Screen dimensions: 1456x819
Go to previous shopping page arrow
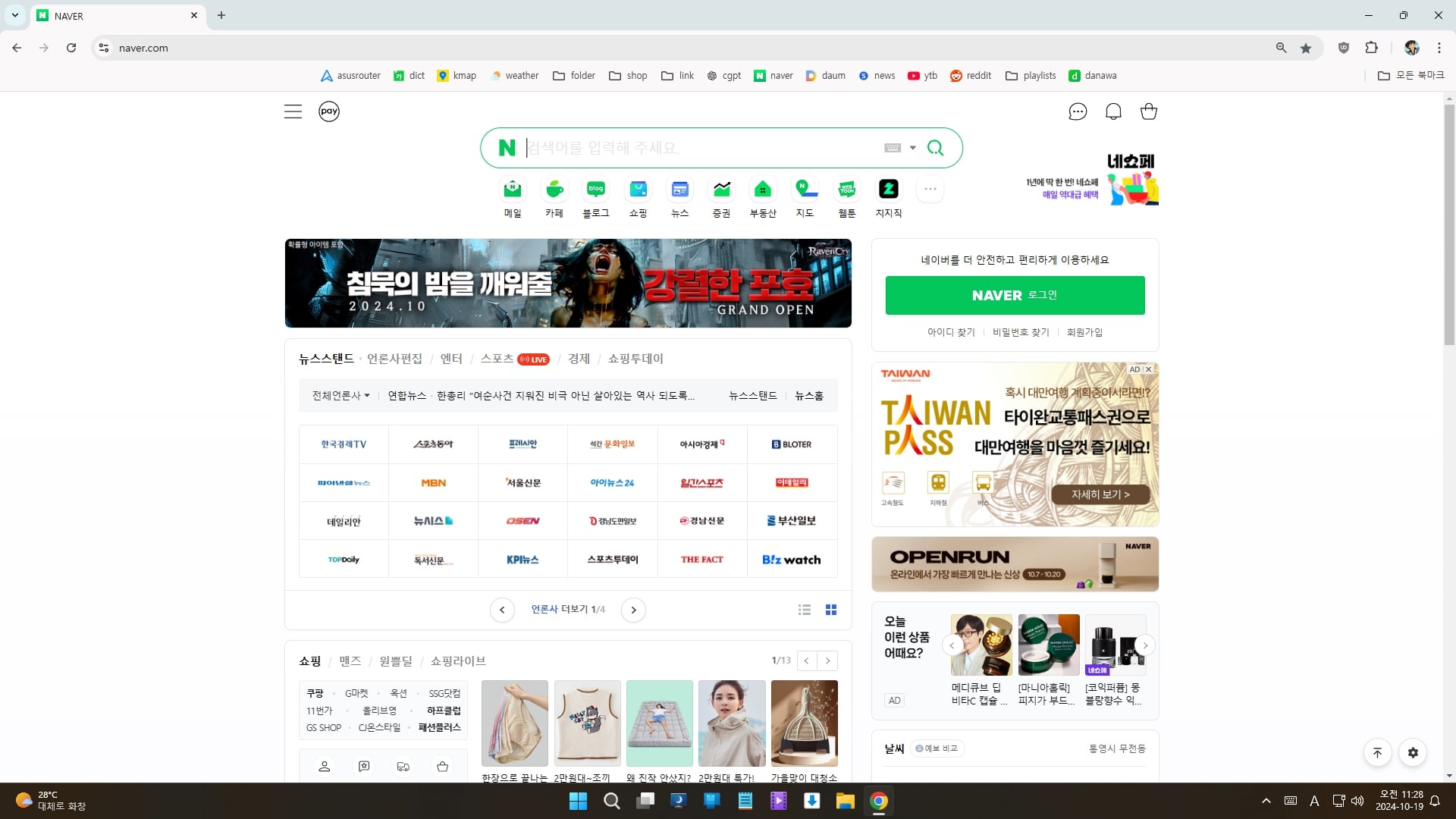click(807, 661)
